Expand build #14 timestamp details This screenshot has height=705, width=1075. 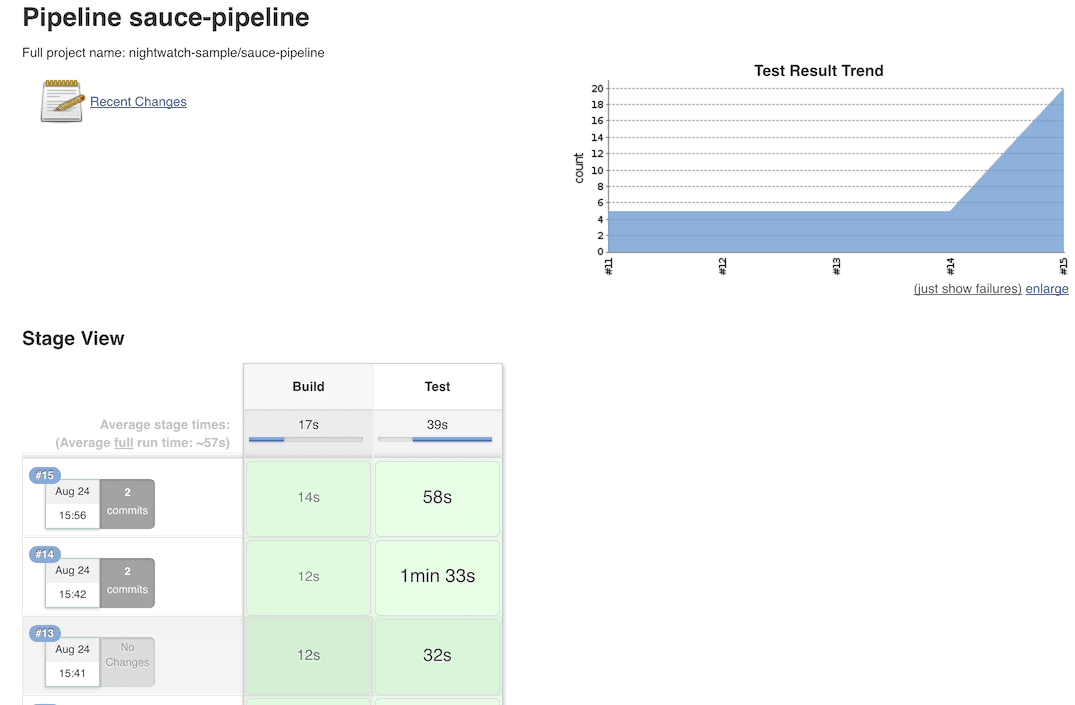pyautogui.click(x=75, y=583)
